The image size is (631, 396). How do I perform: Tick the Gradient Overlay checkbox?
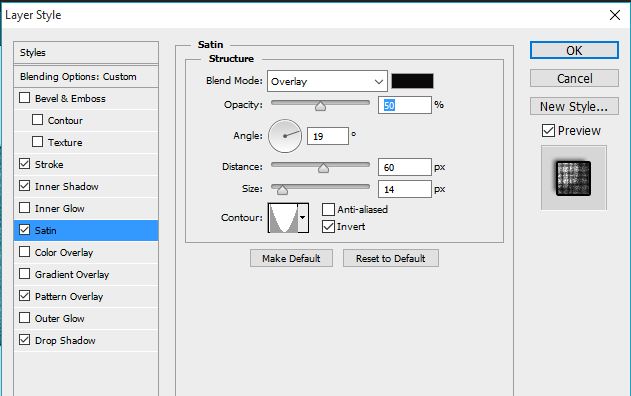pyautogui.click(x=25, y=274)
